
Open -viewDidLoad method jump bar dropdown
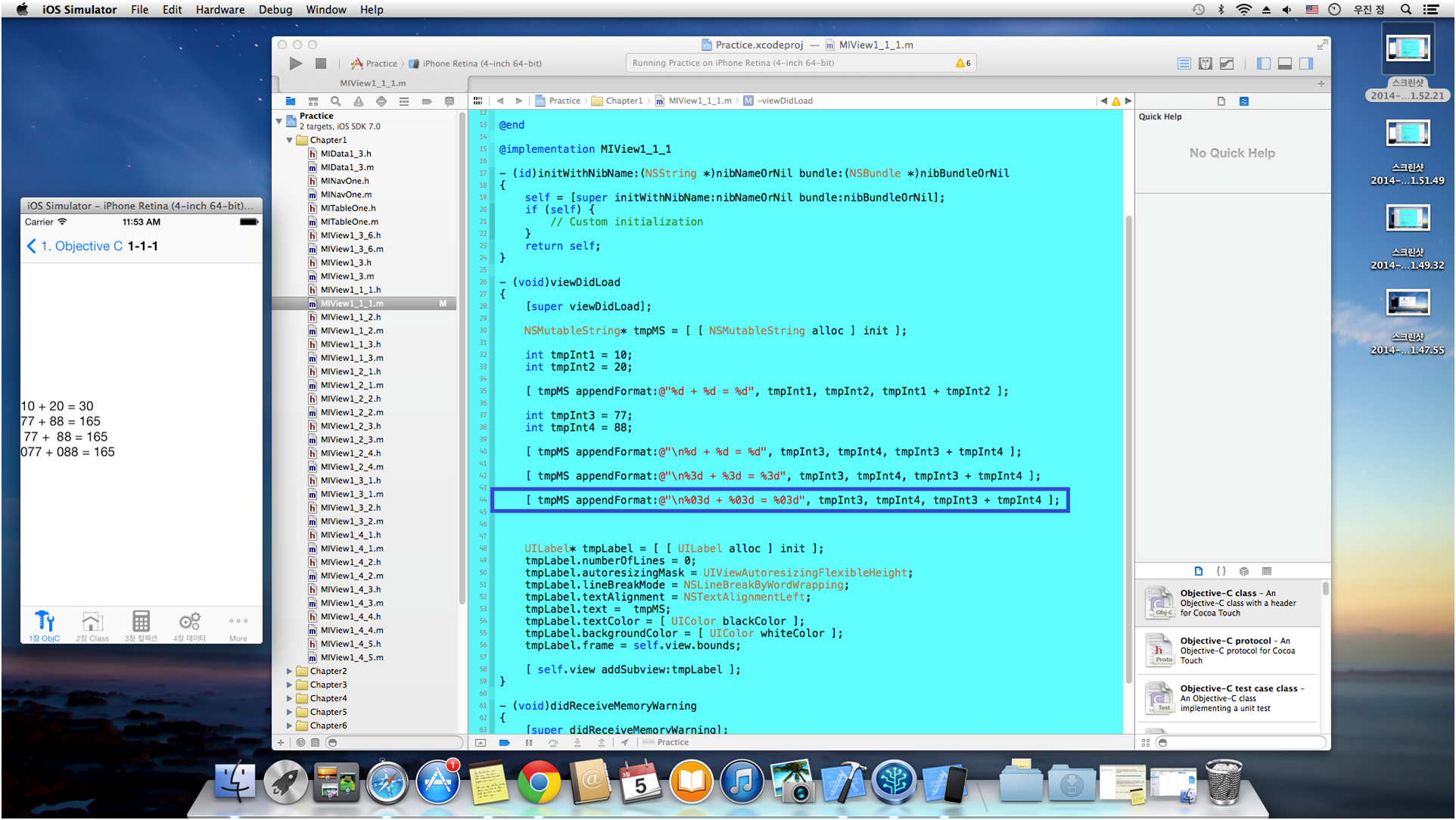779,101
